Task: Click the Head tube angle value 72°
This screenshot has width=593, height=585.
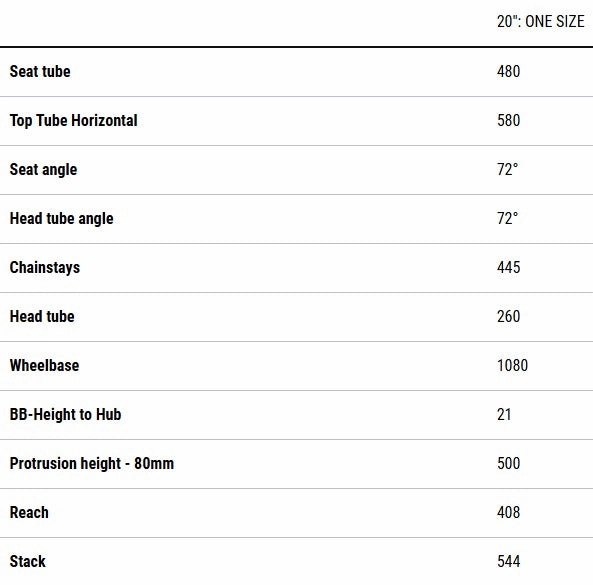Action: 508,219
